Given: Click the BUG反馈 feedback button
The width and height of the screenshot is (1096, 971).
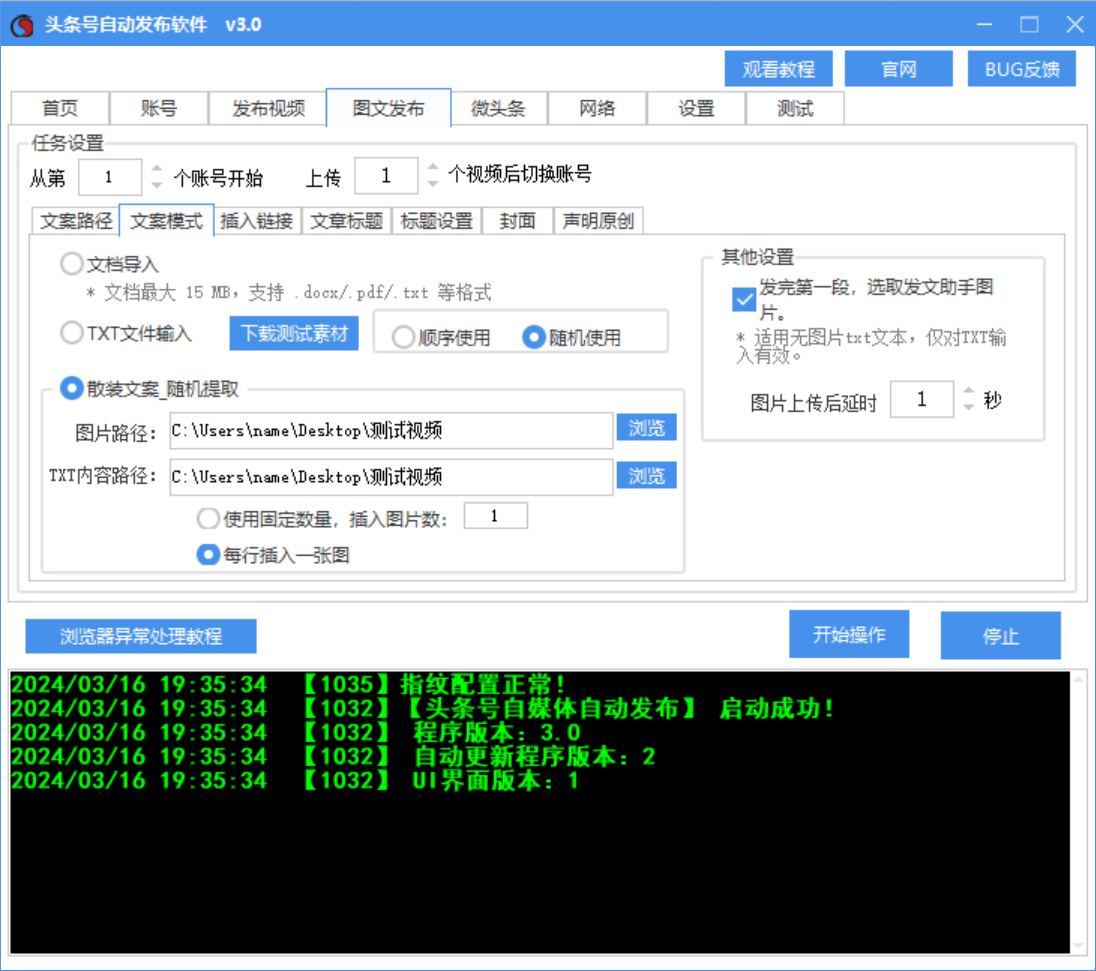Looking at the screenshot, I should (1021, 69).
